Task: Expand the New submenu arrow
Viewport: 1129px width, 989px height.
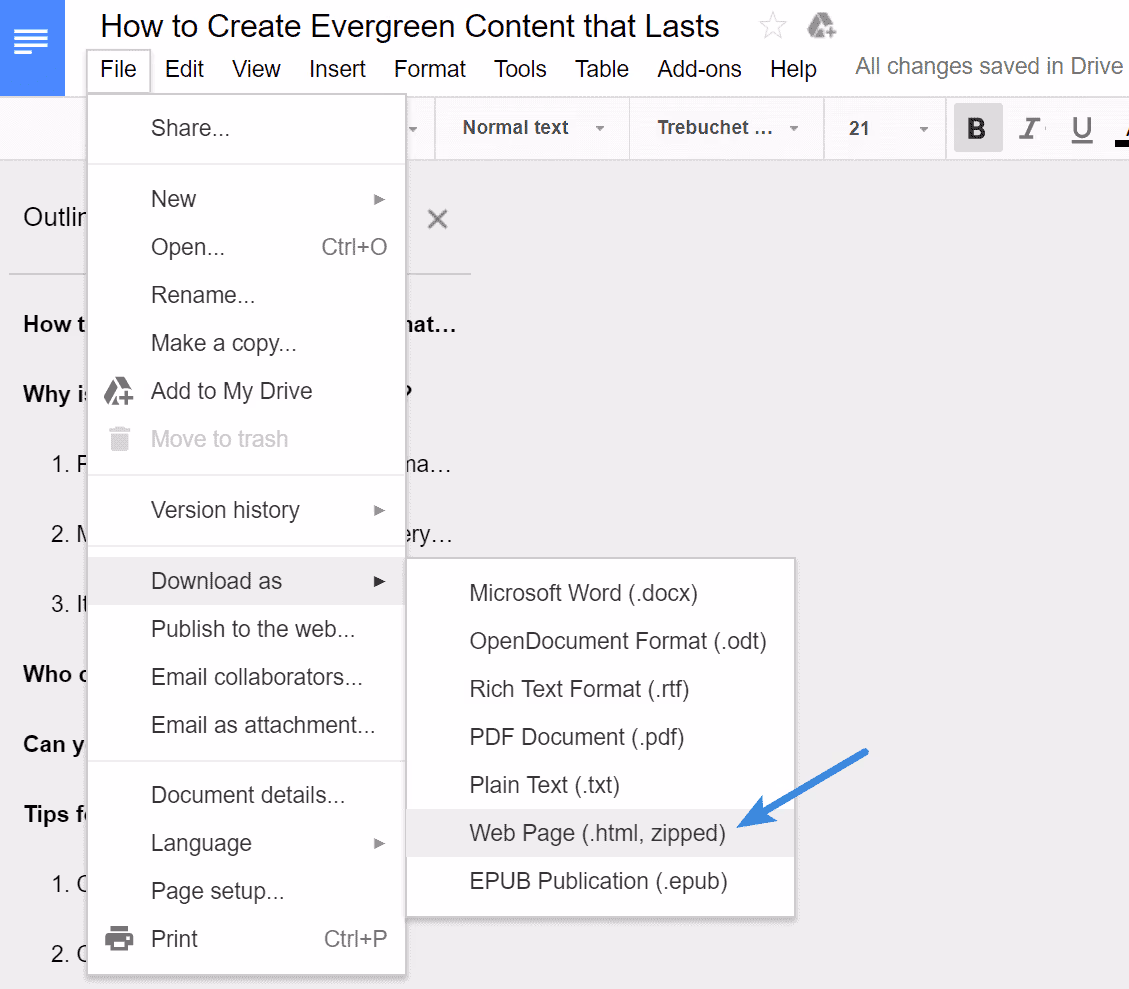Action: pos(379,199)
